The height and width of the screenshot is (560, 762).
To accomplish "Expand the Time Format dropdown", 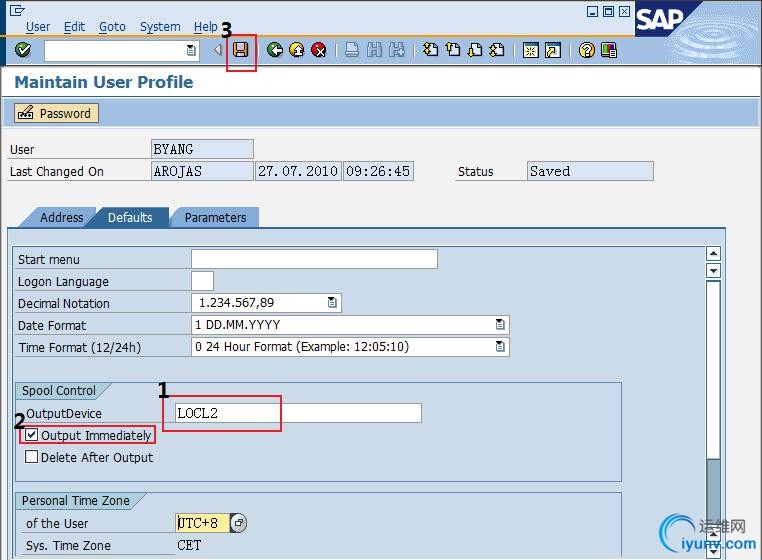I will 500,346.
